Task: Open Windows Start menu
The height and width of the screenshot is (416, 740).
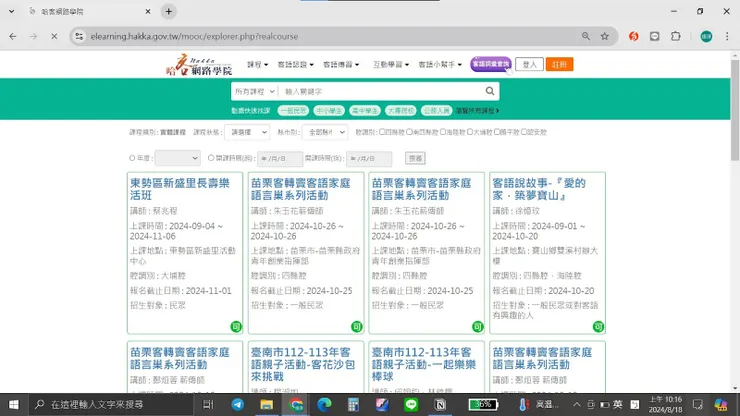Action: point(14,405)
